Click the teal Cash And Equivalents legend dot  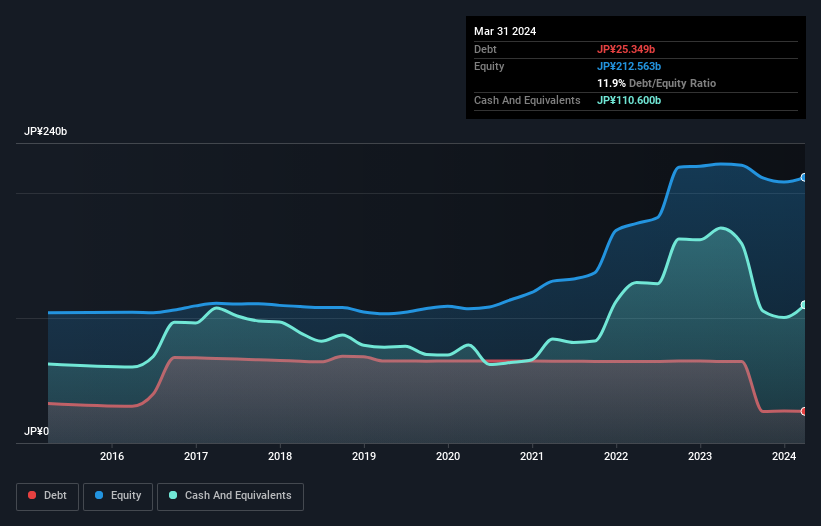point(173,495)
